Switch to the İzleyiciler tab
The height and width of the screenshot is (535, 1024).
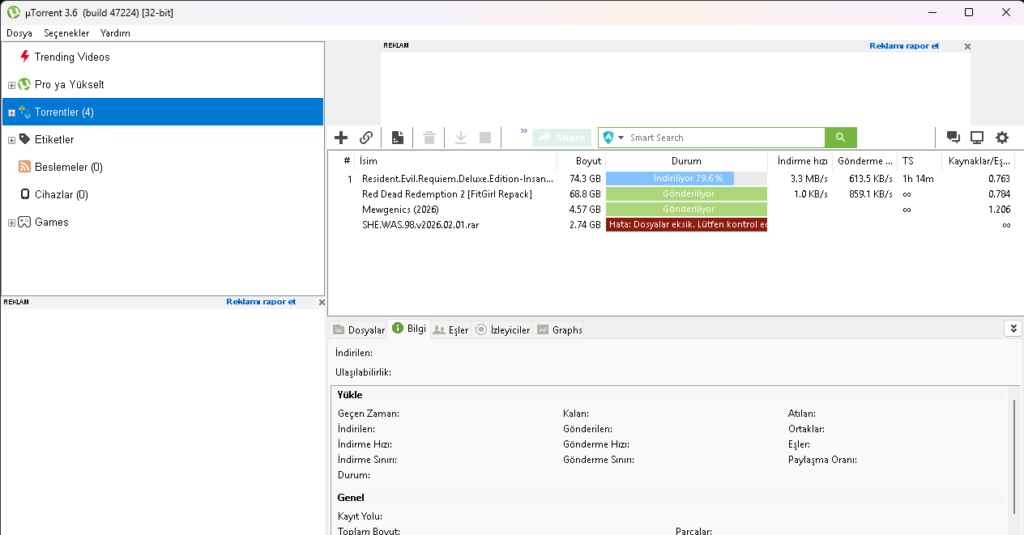[502, 330]
